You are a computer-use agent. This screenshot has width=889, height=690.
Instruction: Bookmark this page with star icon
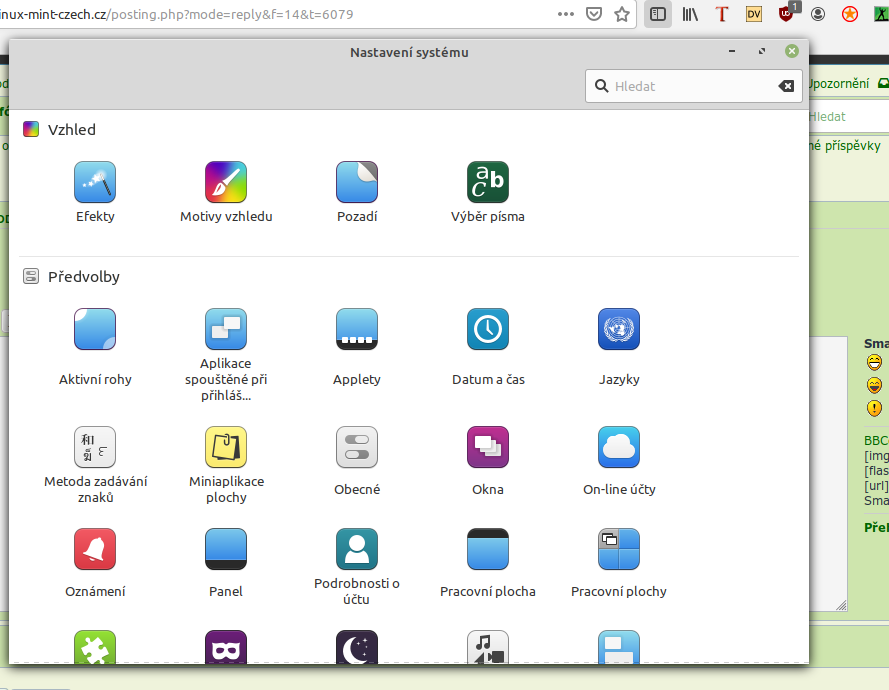coord(622,15)
